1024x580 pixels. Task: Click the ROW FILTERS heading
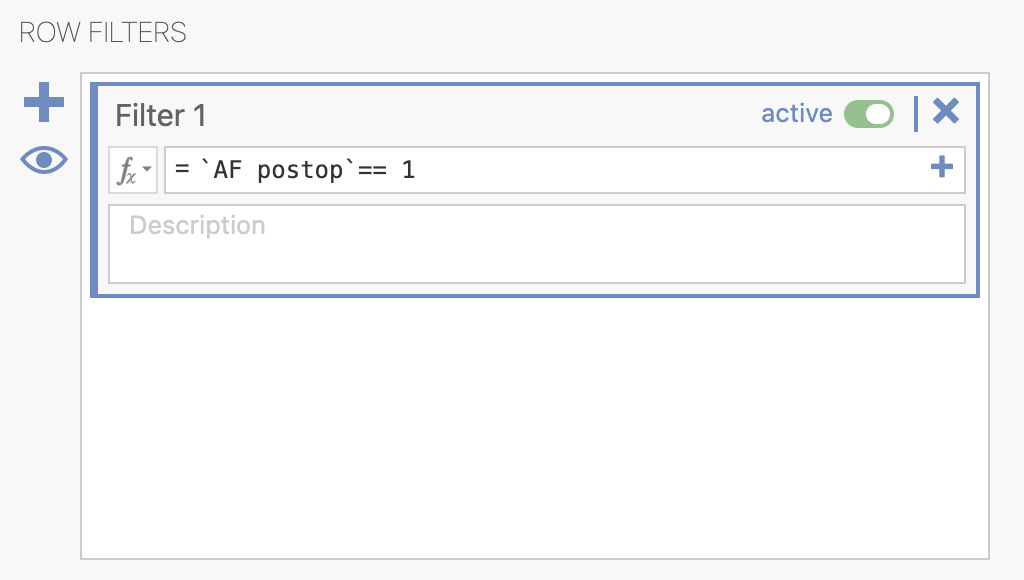pyautogui.click(x=103, y=33)
